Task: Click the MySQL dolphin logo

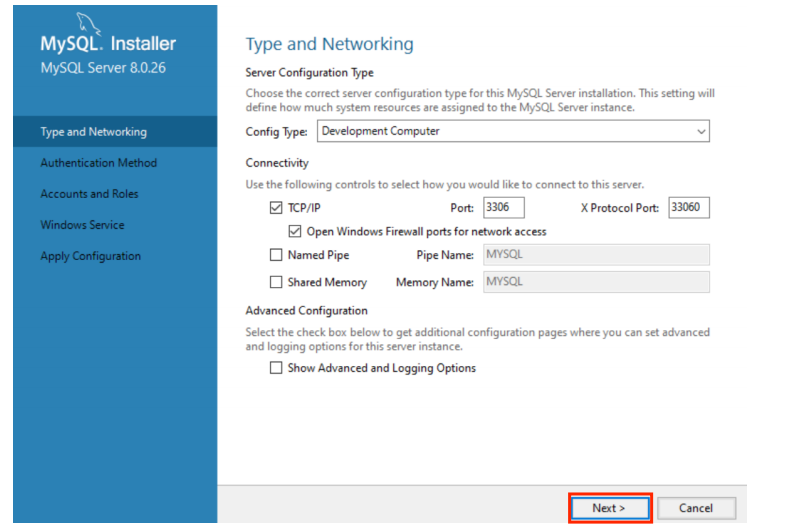Action: (88, 24)
